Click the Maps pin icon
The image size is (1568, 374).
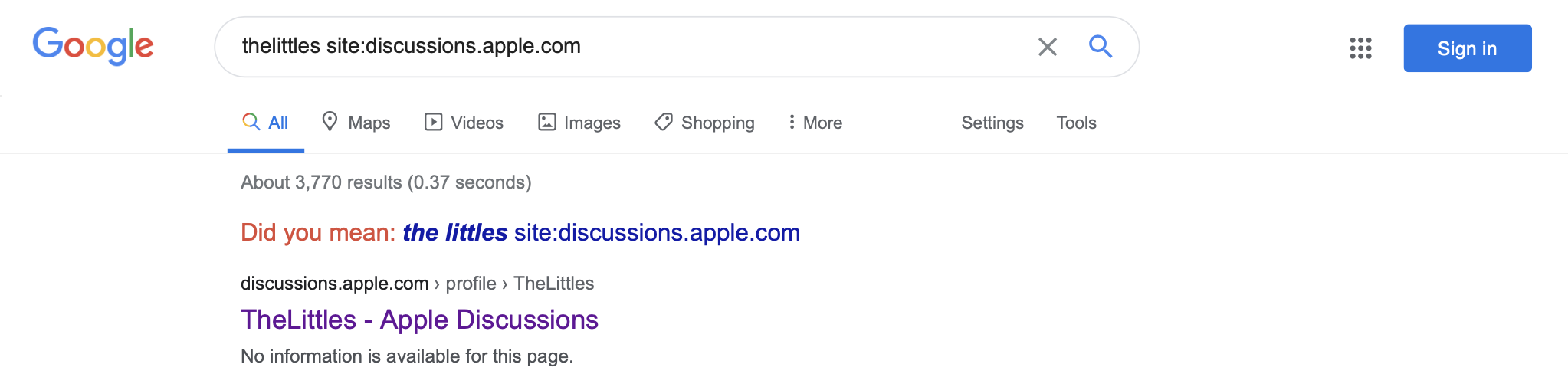click(x=330, y=122)
